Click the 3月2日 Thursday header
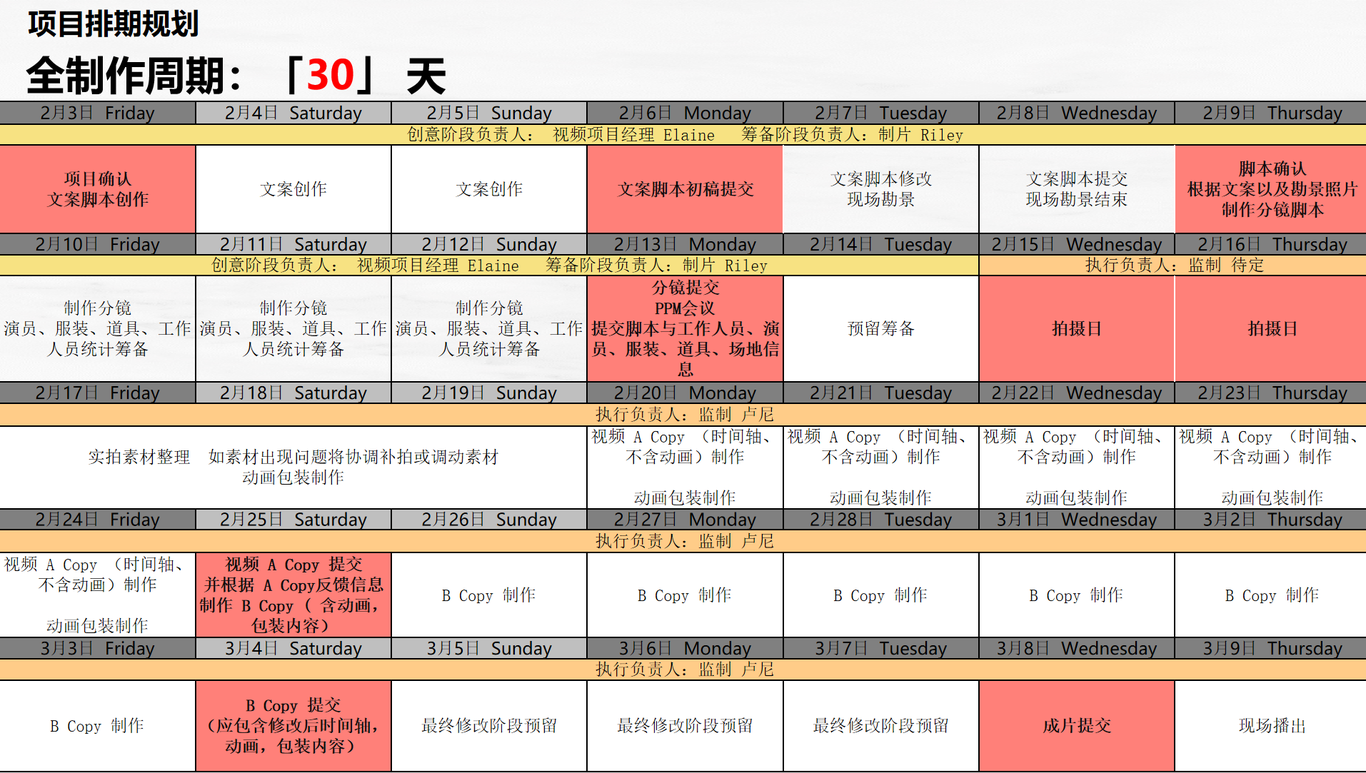This screenshot has height=773, width=1366. click(1272, 519)
